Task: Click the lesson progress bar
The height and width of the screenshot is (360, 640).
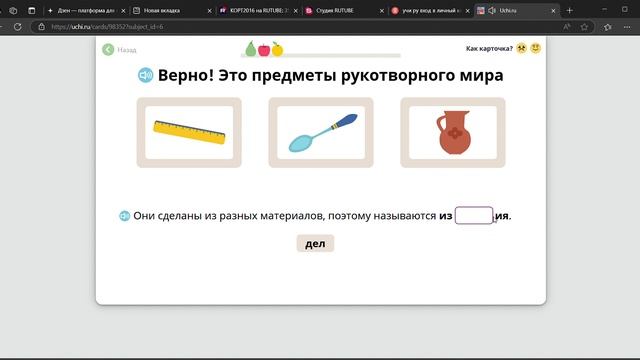Action: (x=321, y=56)
